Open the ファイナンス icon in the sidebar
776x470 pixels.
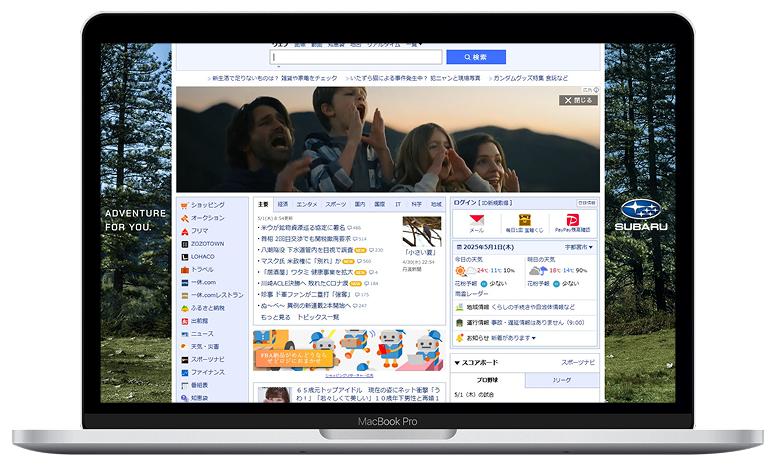(x=185, y=372)
